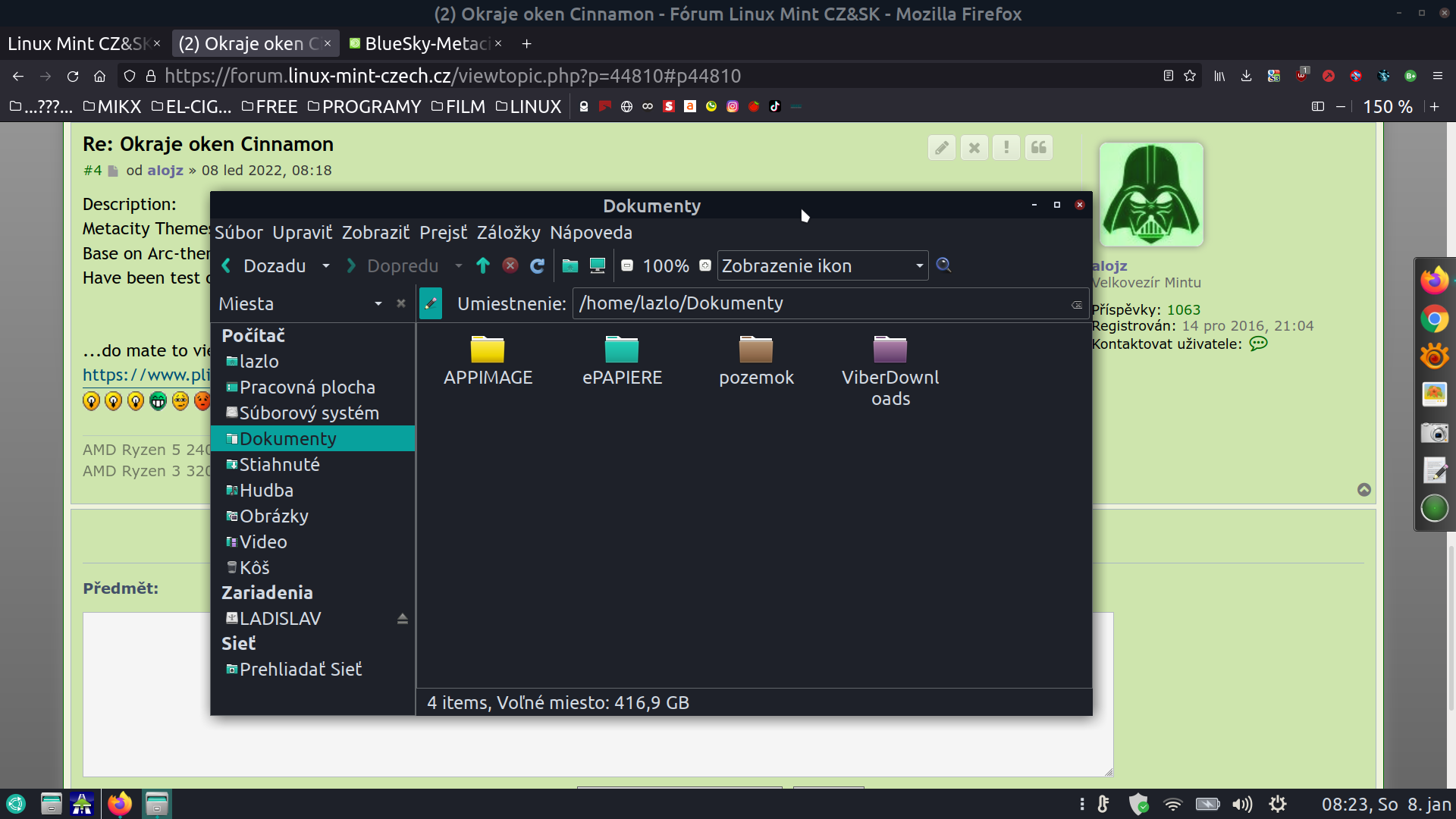This screenshot has width=1456, height=819.
Task: Open the Záložky menu
Action: pyautogui.click(x=508, y=233)
